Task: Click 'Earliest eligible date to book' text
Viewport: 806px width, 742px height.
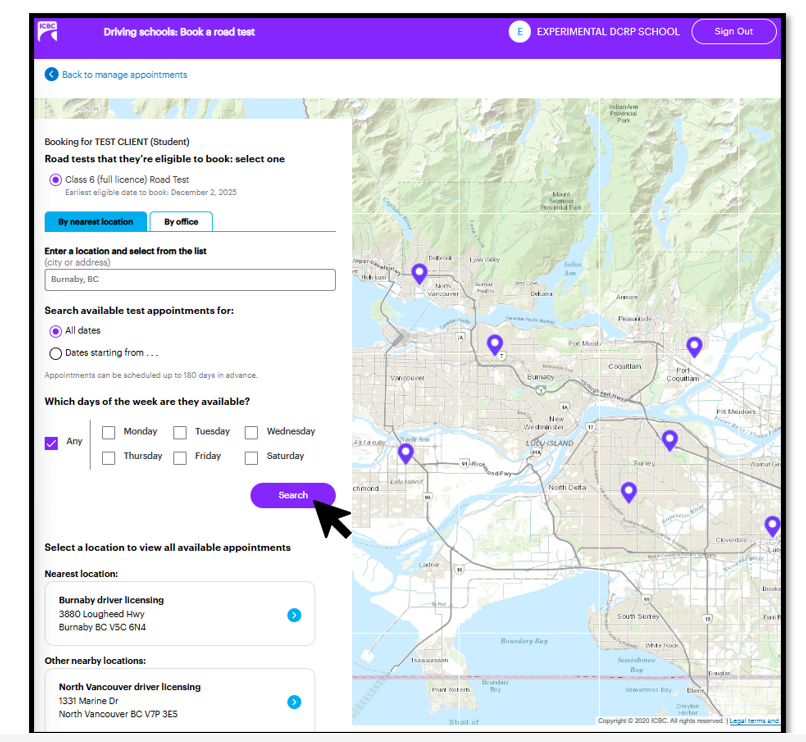Action: click(151, 192)
